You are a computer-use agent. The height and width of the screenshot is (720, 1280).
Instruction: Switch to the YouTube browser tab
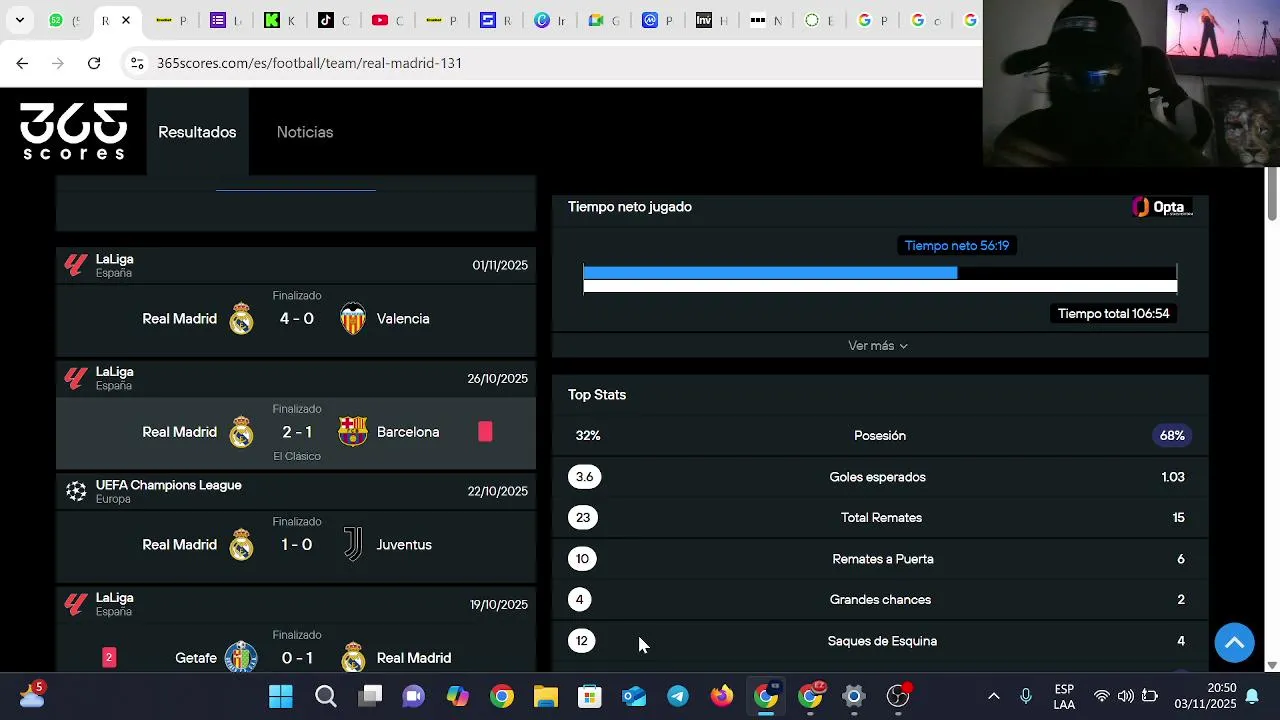(x=380, y=20)
